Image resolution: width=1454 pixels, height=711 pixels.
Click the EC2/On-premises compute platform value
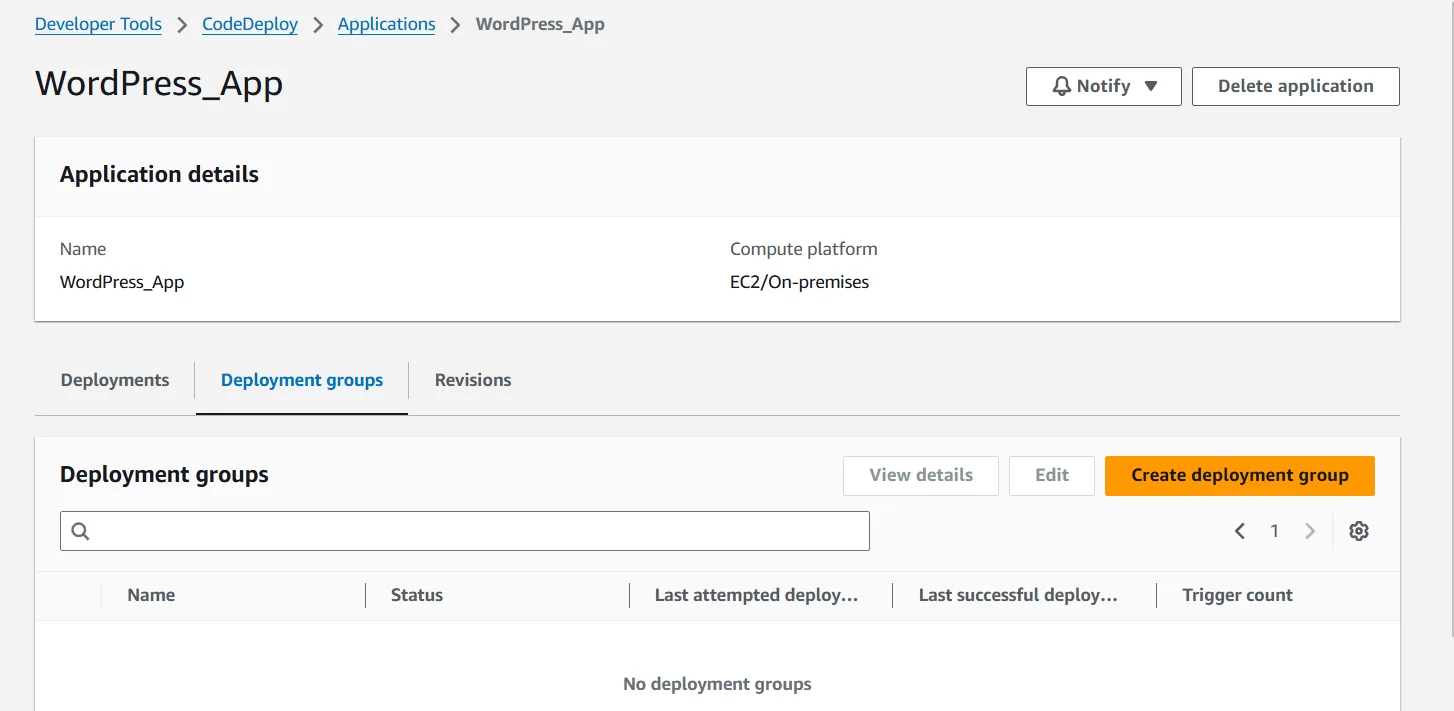800,282
